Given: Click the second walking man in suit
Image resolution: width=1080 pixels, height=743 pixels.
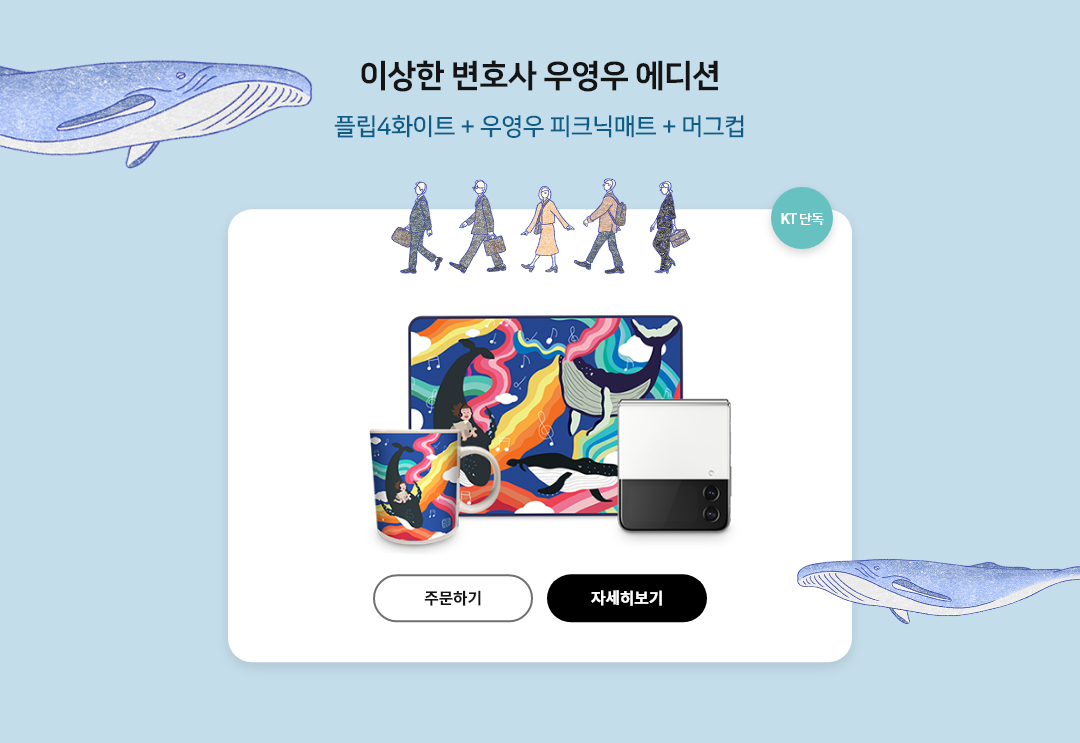Looking at the screenshot, I should (480, 227).
